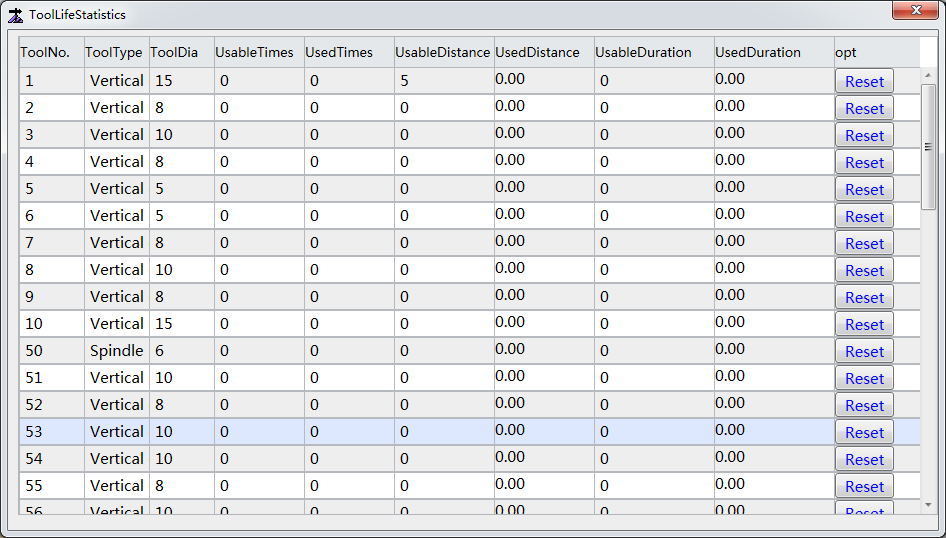Image resolution: width=946 pixels, height=538 pixels.
Task: Click the ToolDia column header
Action: coord(182,52)
